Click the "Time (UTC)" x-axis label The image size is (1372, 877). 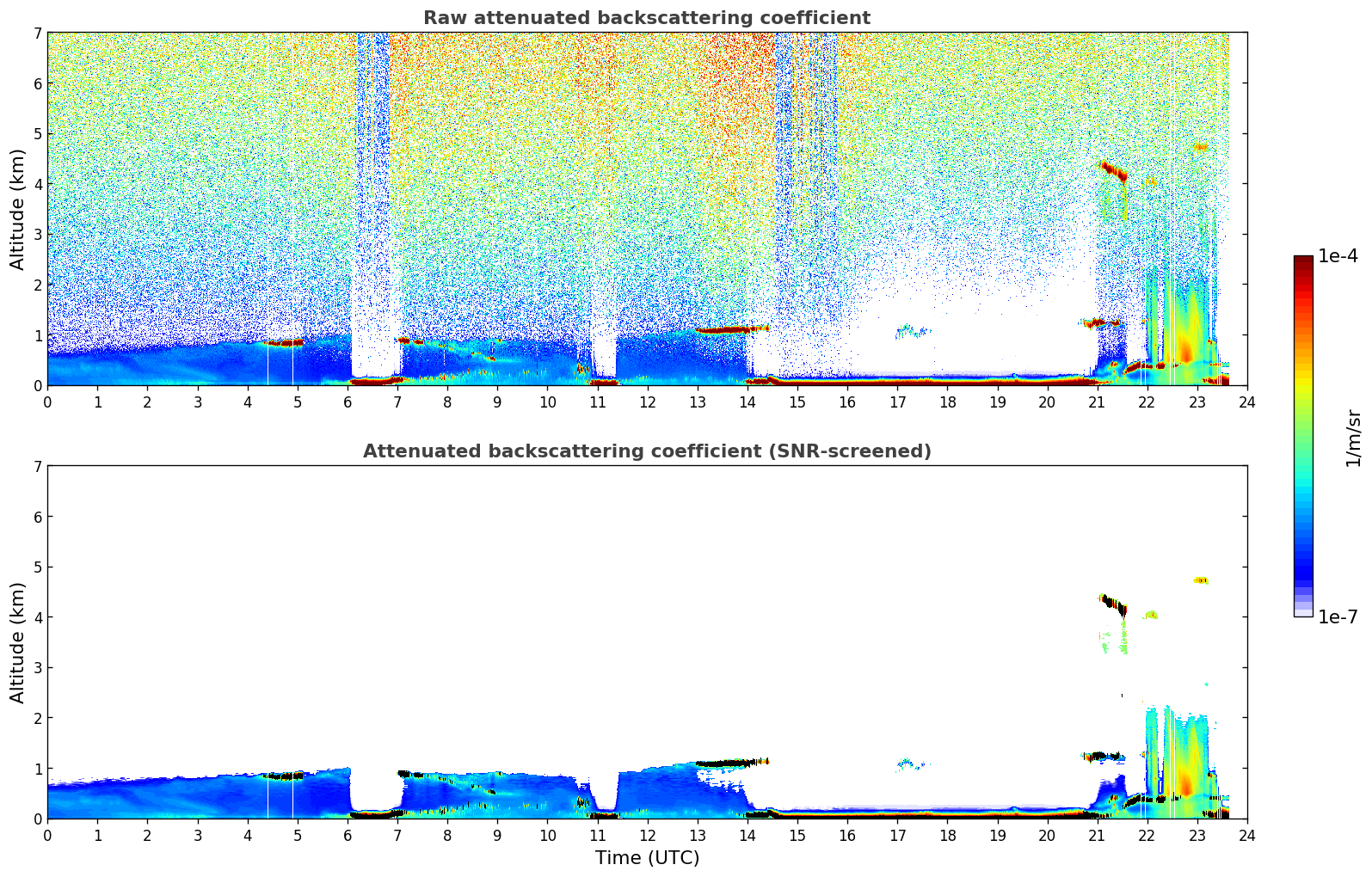[647, 857]
